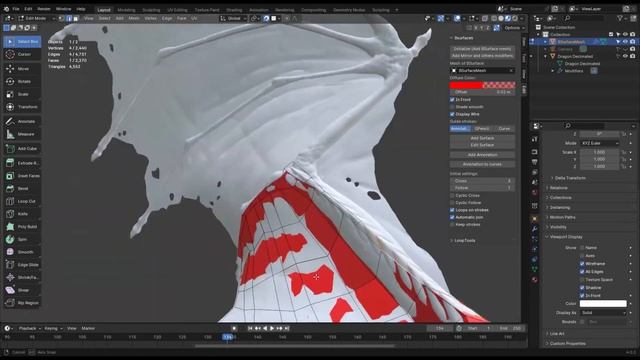Open the Window menu
This screenshot has width=640, height=360.
point(63,9)
